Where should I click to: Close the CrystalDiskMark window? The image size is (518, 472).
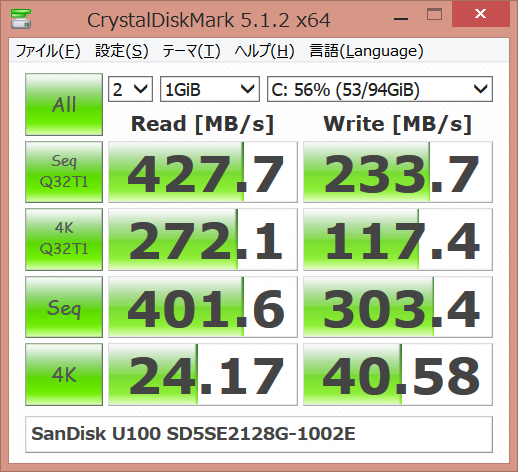pyautogui.click(x=481, y=14)
